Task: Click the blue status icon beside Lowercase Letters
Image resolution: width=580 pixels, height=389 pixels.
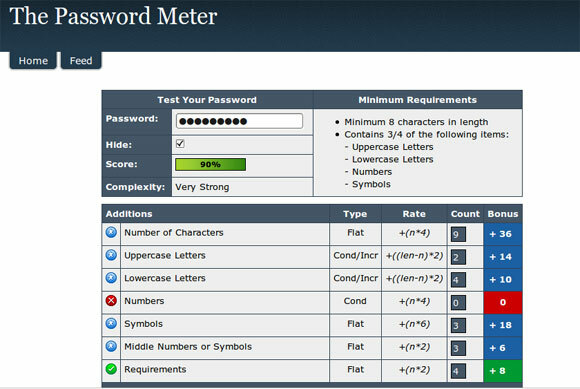Action: 111,278
